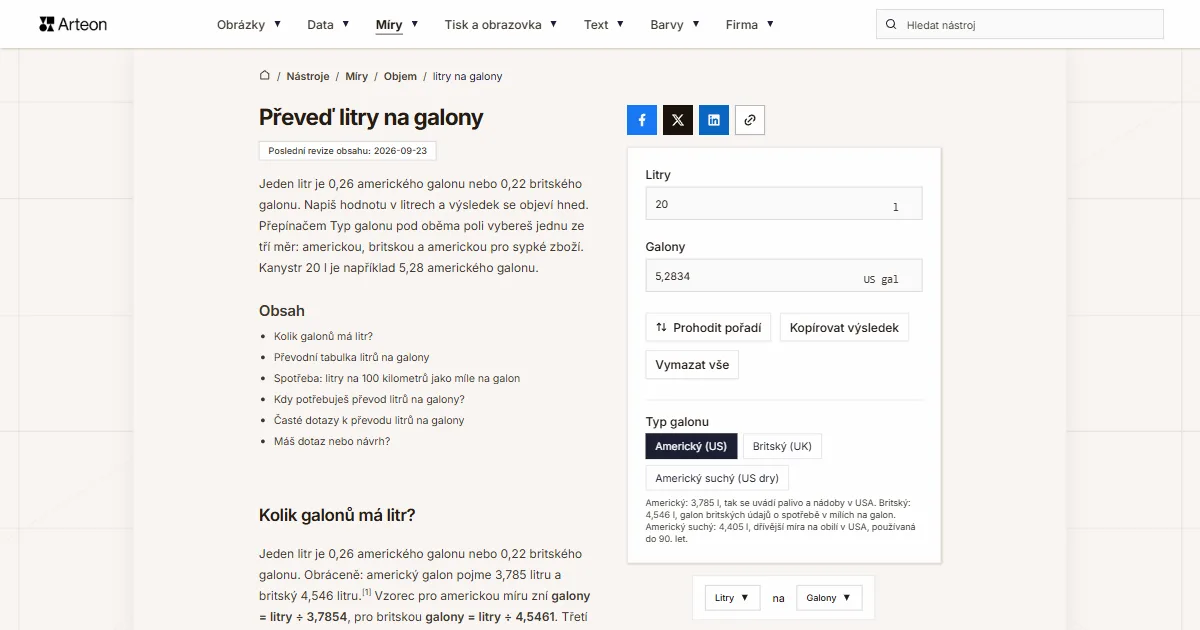Open the Objem breadcrumb link
Screen dimensions: 1200x630
coord(400,76)
